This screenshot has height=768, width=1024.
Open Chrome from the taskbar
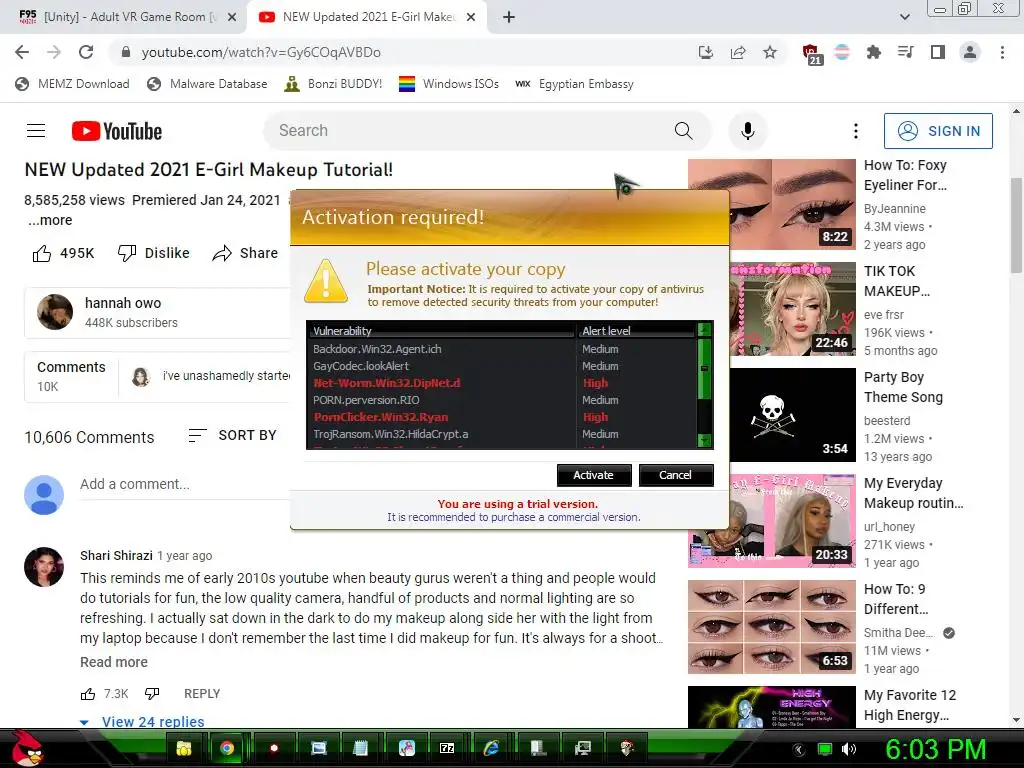[x=227, y=748]
